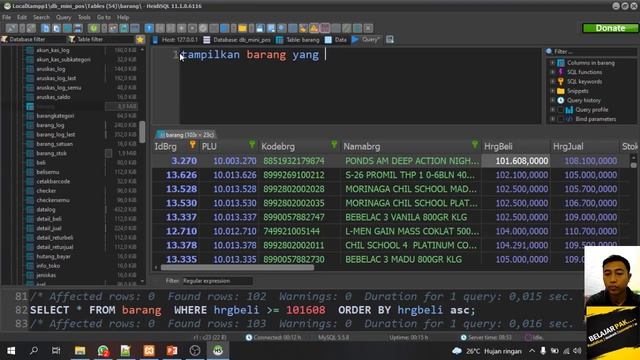Click the Database filter field
The image size is (640, 360).
point(33,40)
